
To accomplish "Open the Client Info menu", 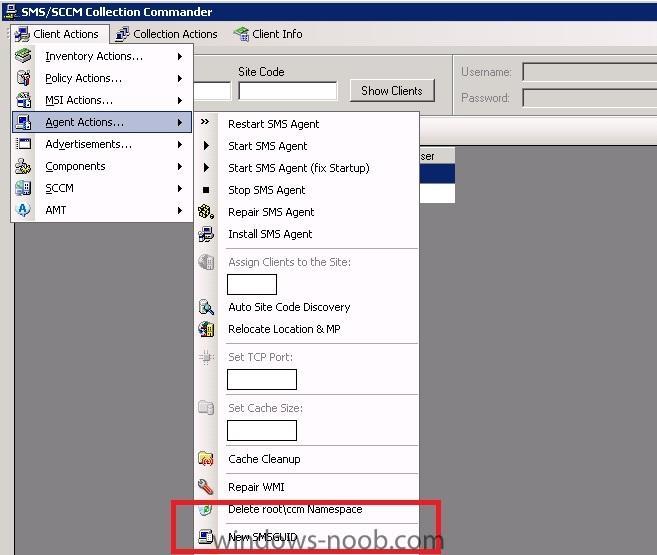I will pos(268,34).
